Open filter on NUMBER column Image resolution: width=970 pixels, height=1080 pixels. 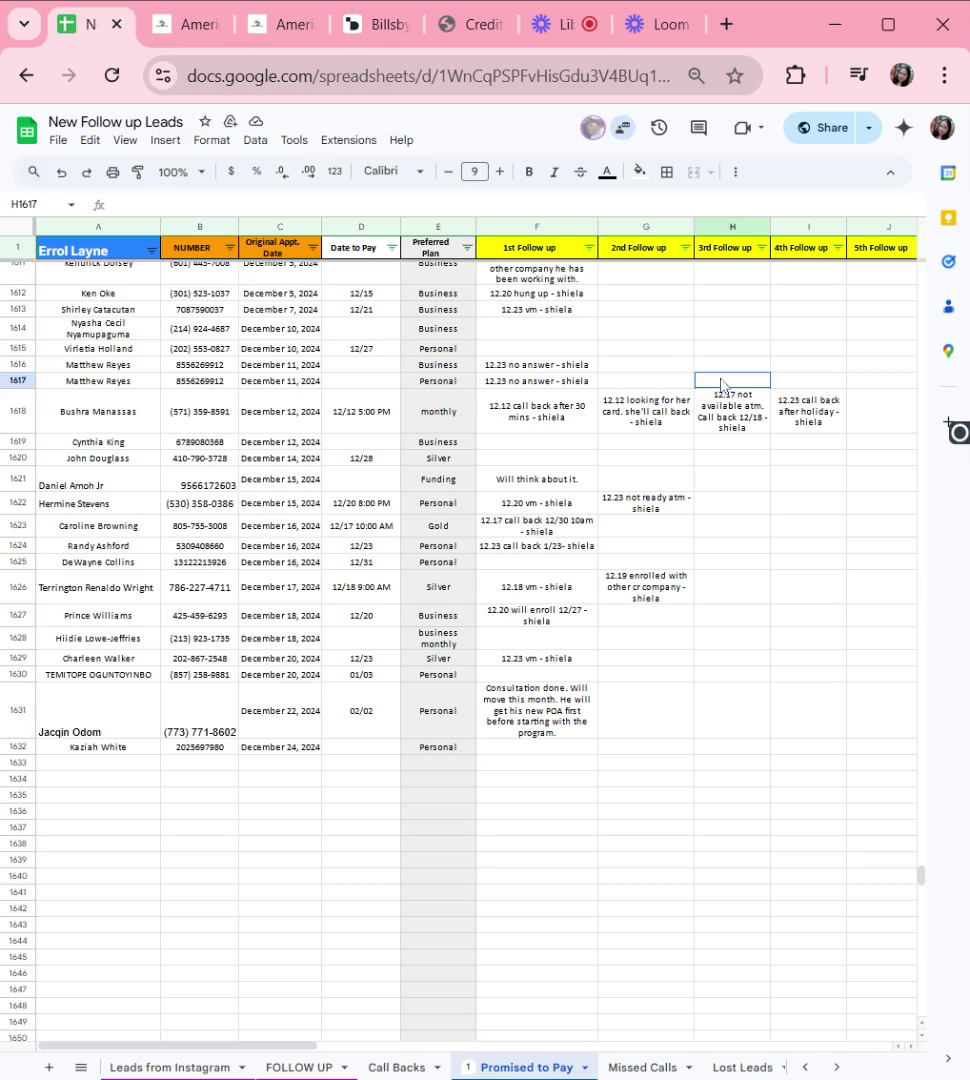pyautogui.click(x=230, y=248)
